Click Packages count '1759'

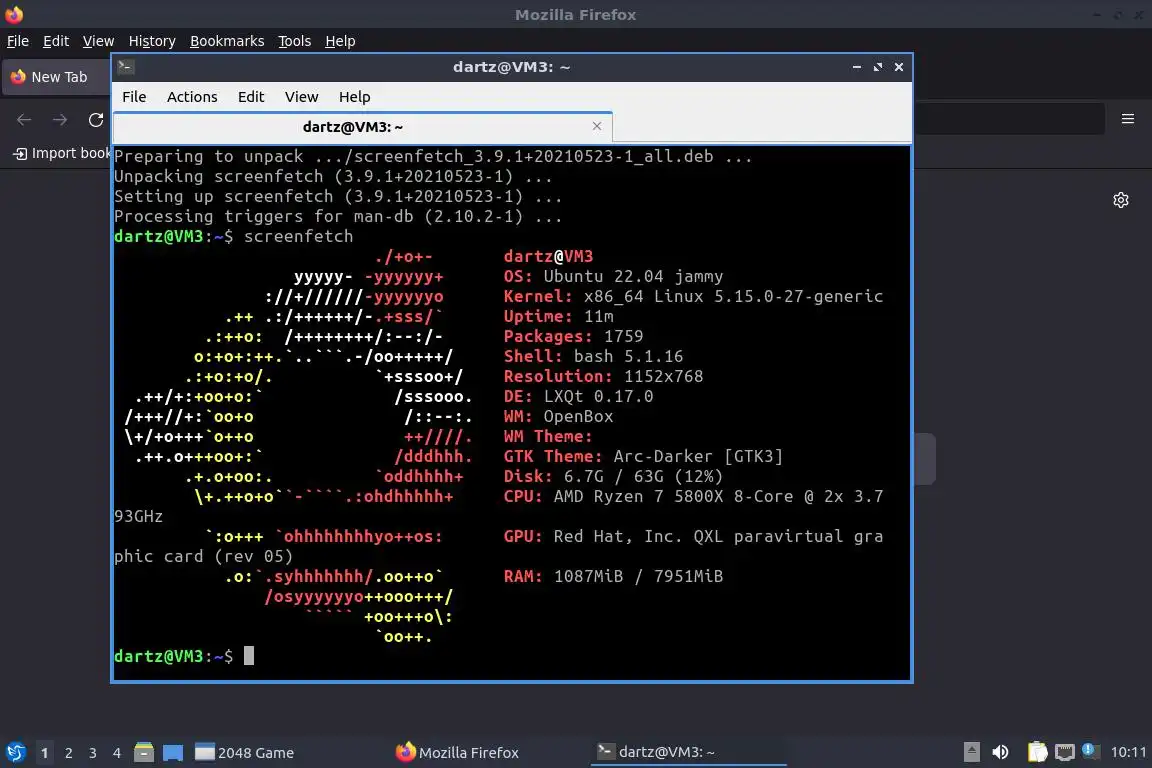pos(624,337)
